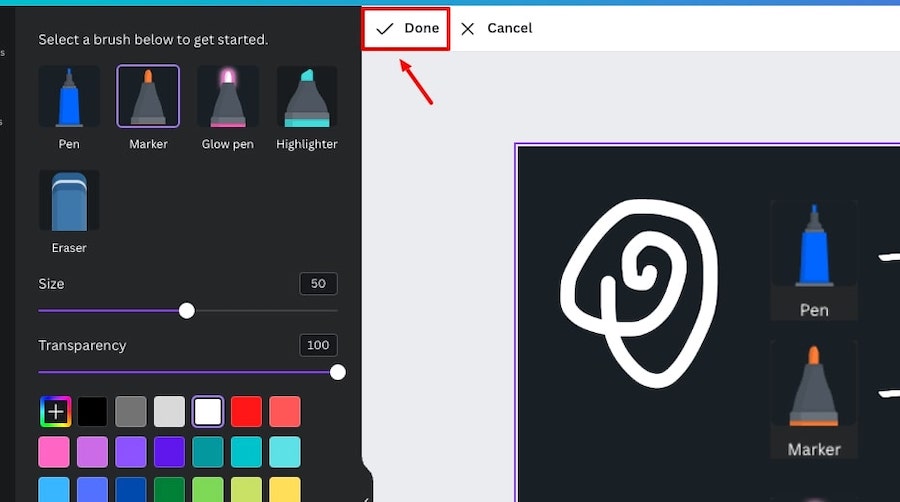
Task: Pick the pink color swatch
Action: tap(54, 452)
